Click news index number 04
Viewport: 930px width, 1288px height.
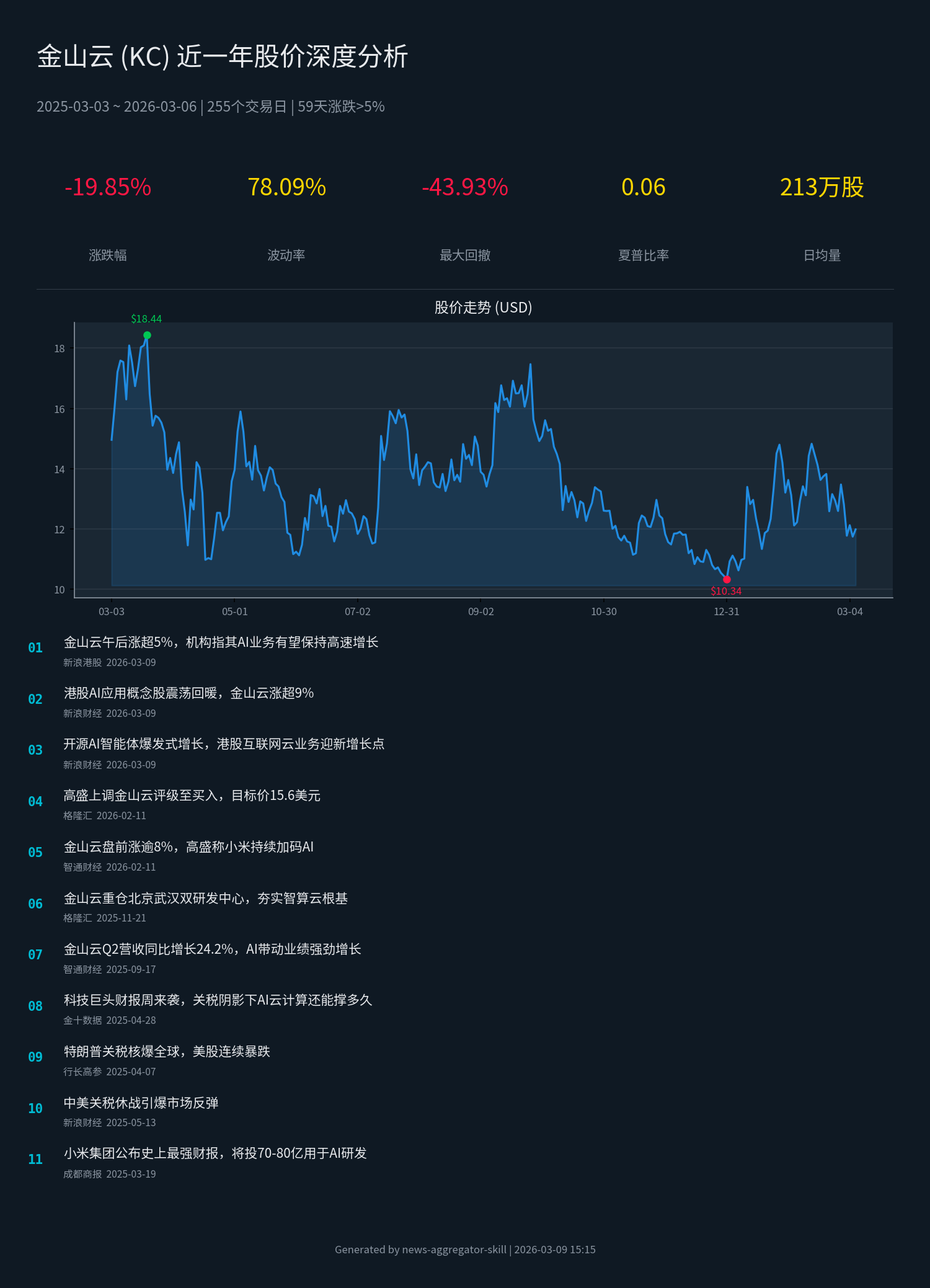pyautogui.click(x=35, y=802)
